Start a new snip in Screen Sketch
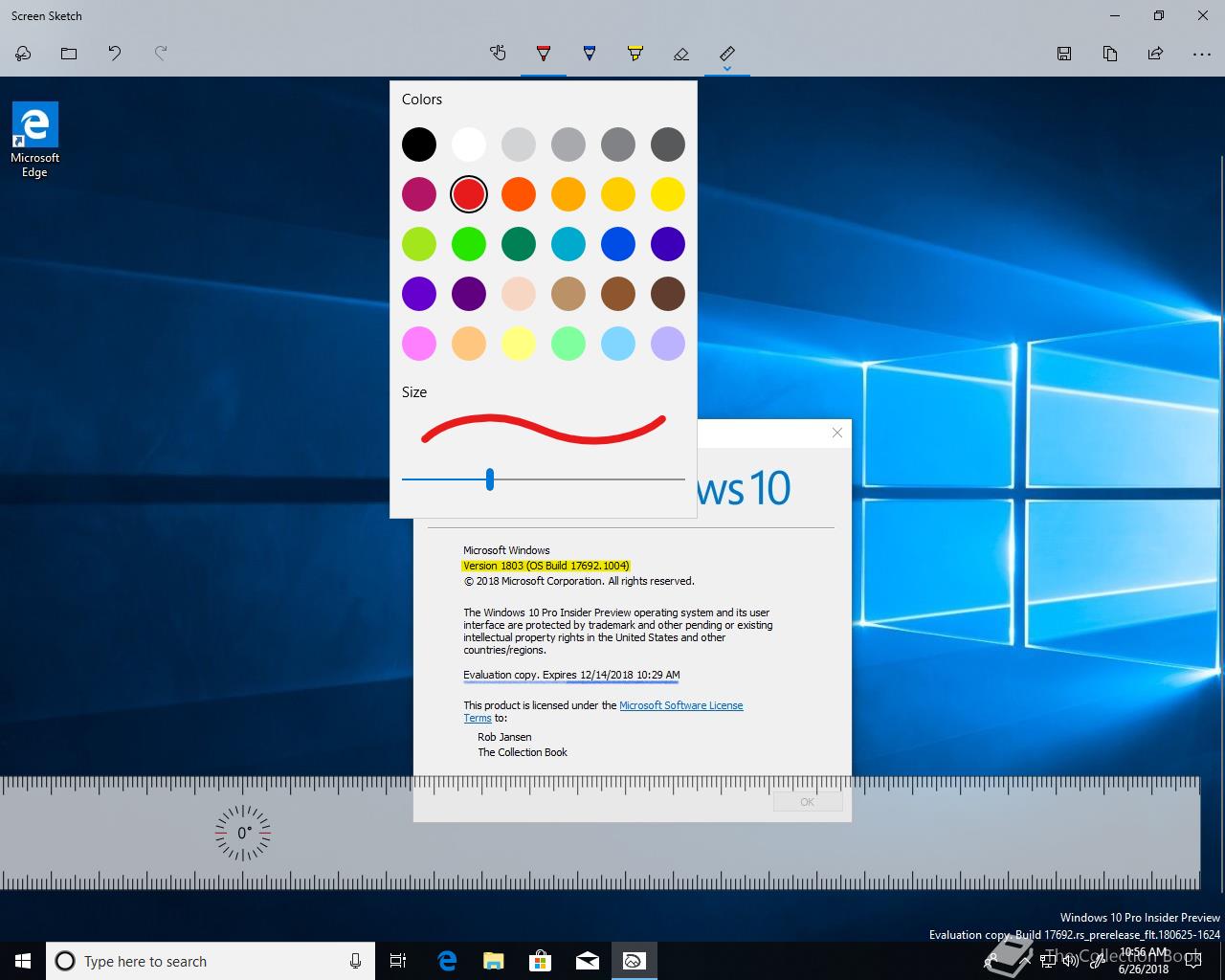Image resolution: width=1225 pixels, height=980 pixels. click(x=23, y=54)
